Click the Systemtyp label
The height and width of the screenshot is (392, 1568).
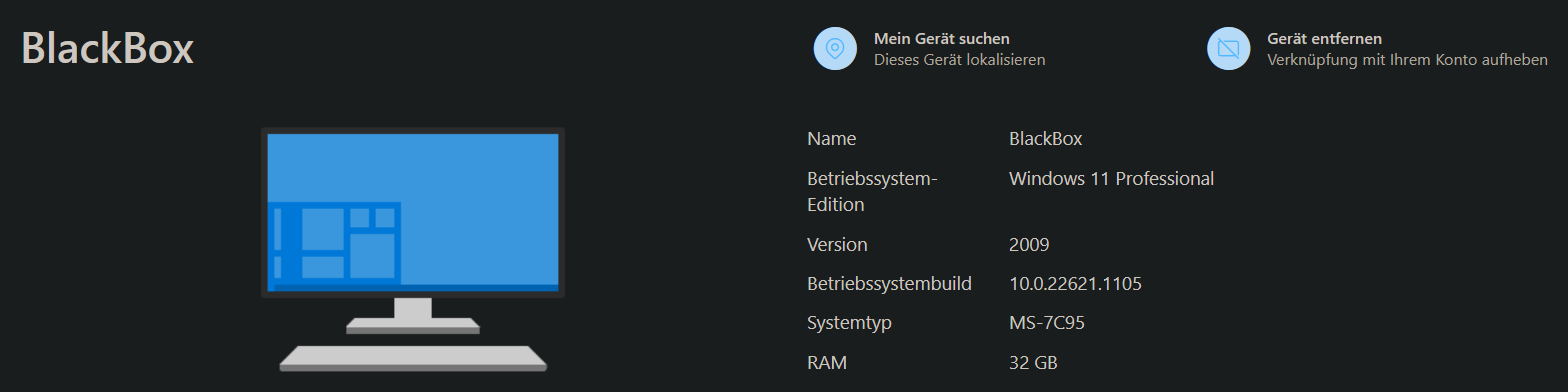(x=849, y=324)
